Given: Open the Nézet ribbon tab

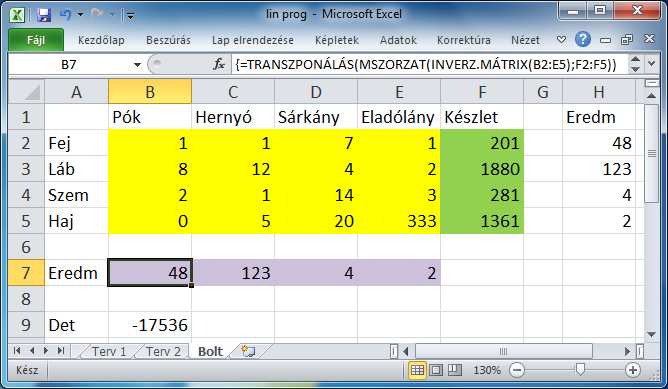Looking at the screenshot, I should tap(525, 40).
